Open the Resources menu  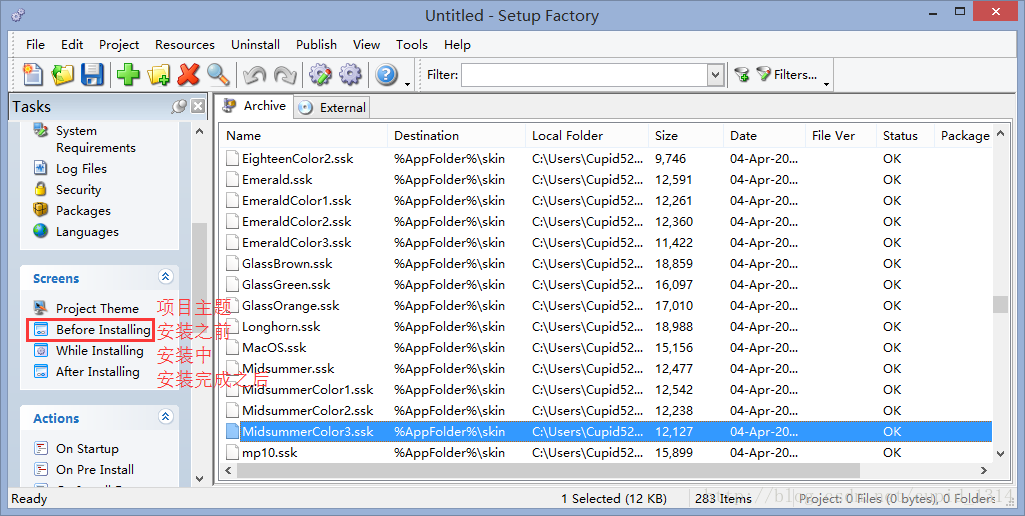[185, 44]
